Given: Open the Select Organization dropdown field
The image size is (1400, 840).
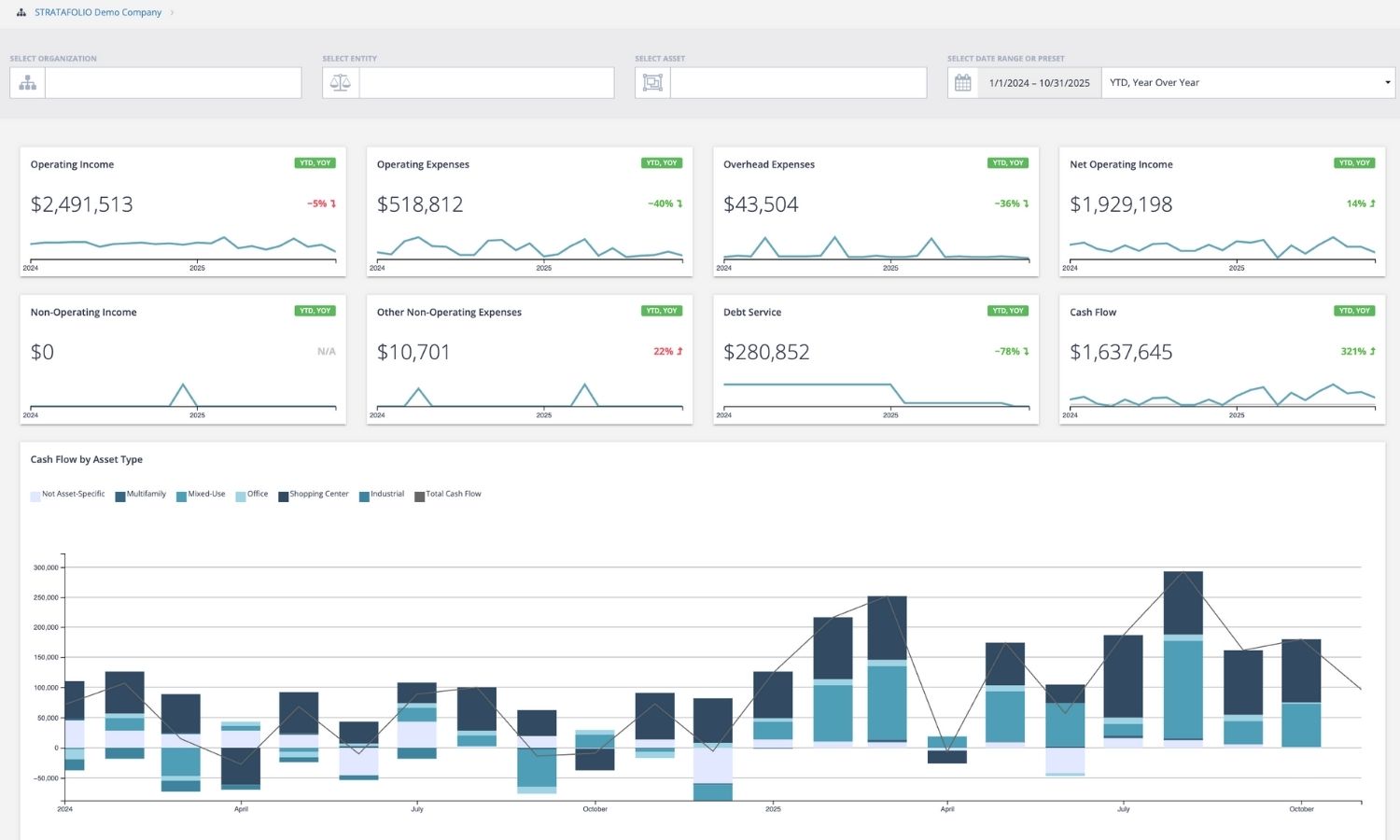Looking at the screenshot, I should 173,83.
